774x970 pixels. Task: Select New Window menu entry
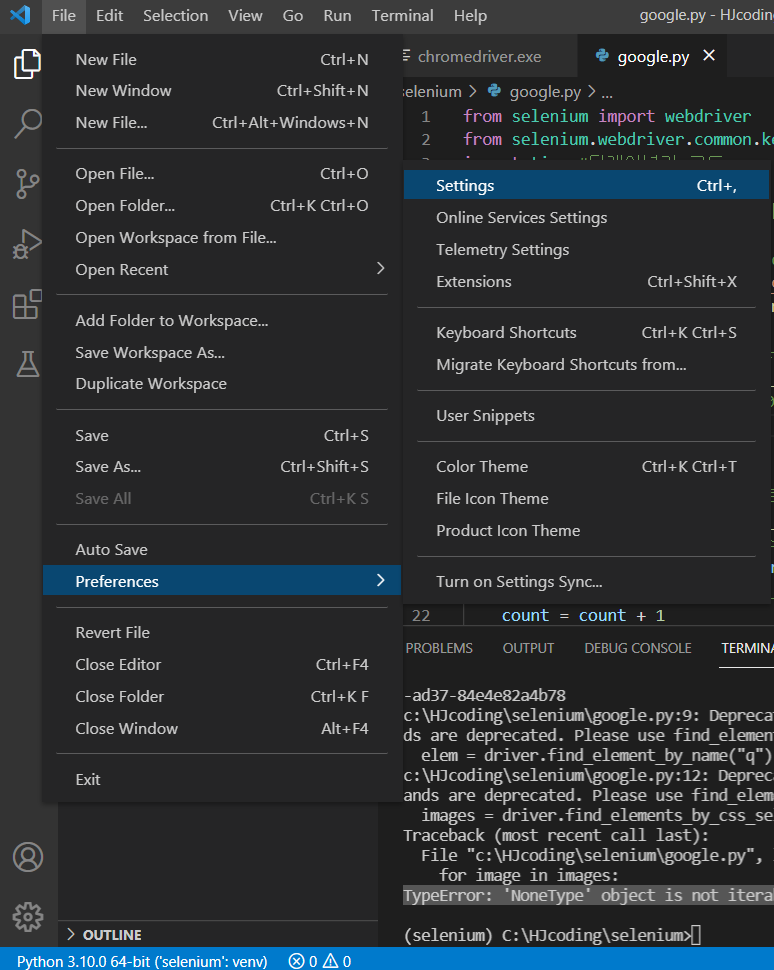[221, 91]
